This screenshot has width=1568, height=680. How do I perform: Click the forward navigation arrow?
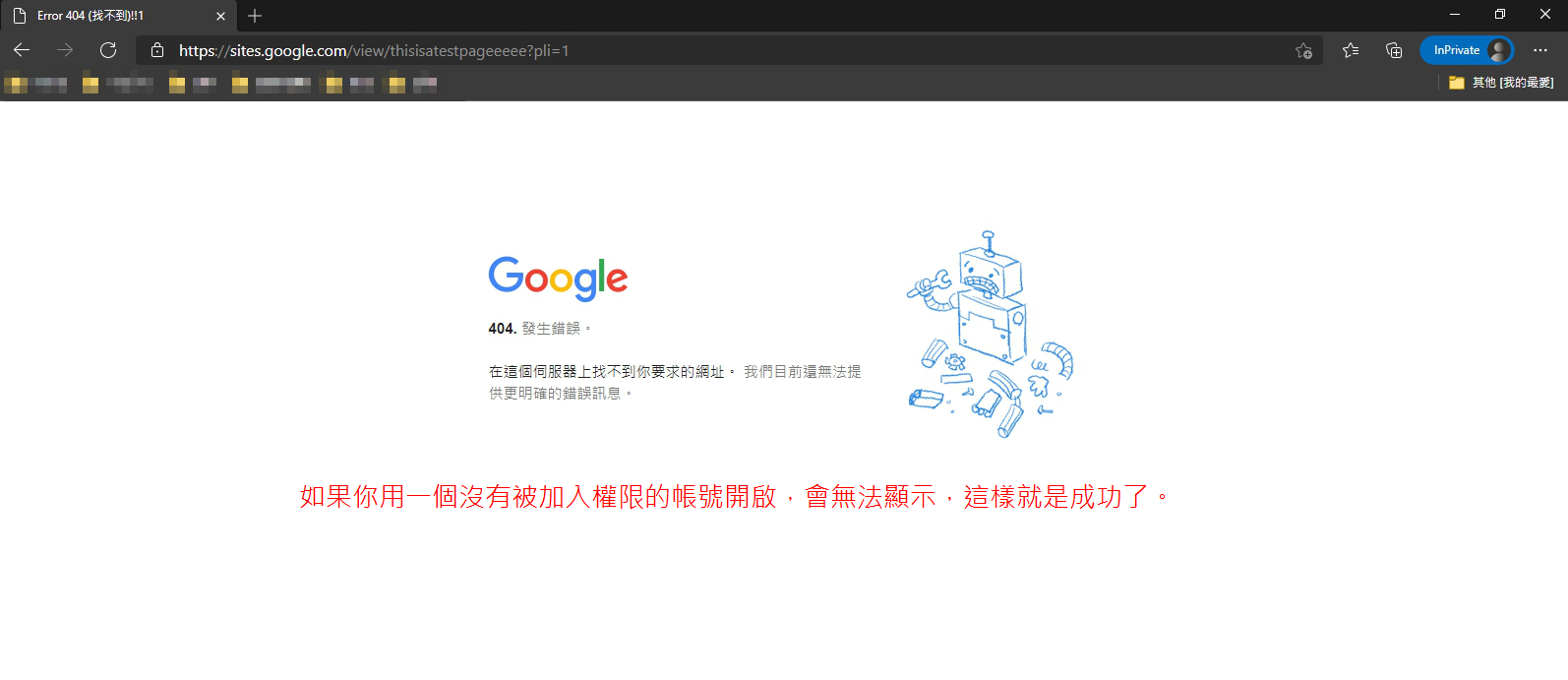point(65,50)
